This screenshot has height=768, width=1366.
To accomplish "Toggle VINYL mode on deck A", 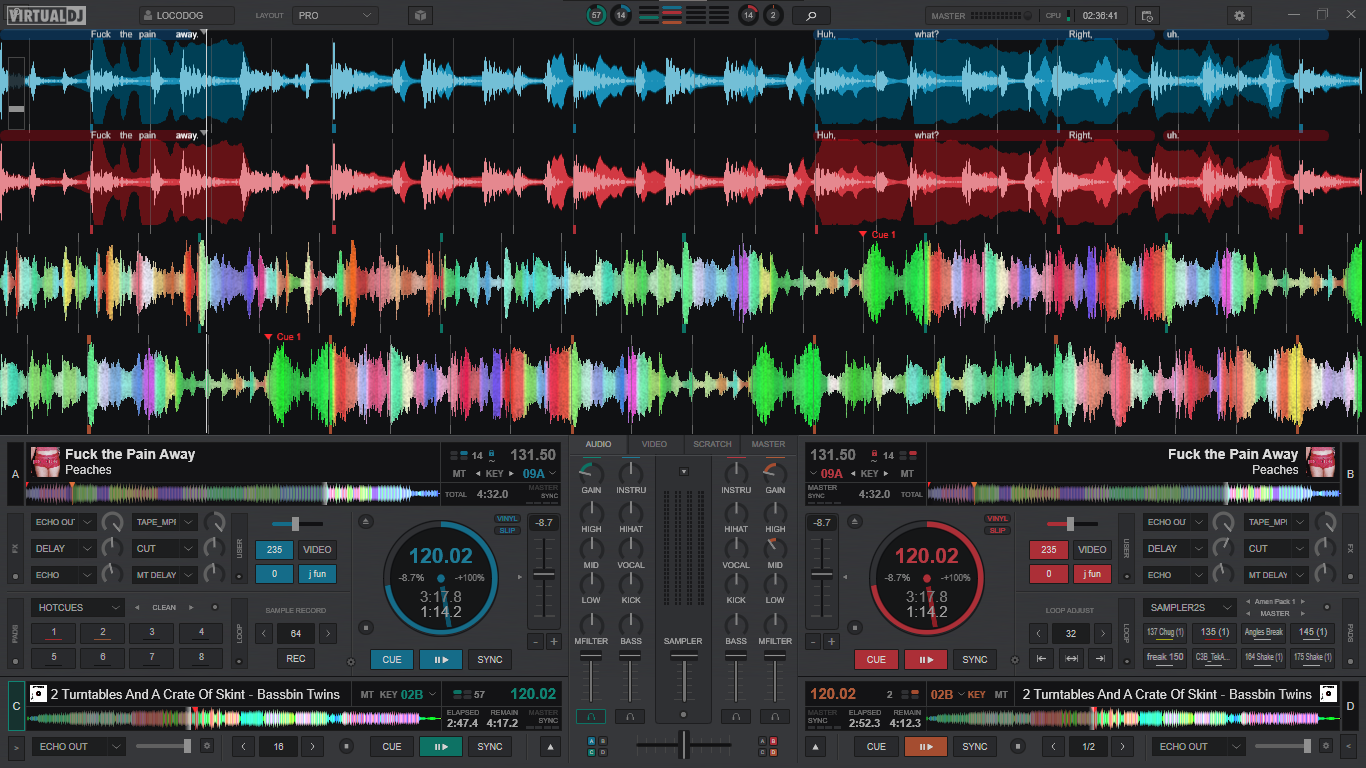I will (507, 519).
